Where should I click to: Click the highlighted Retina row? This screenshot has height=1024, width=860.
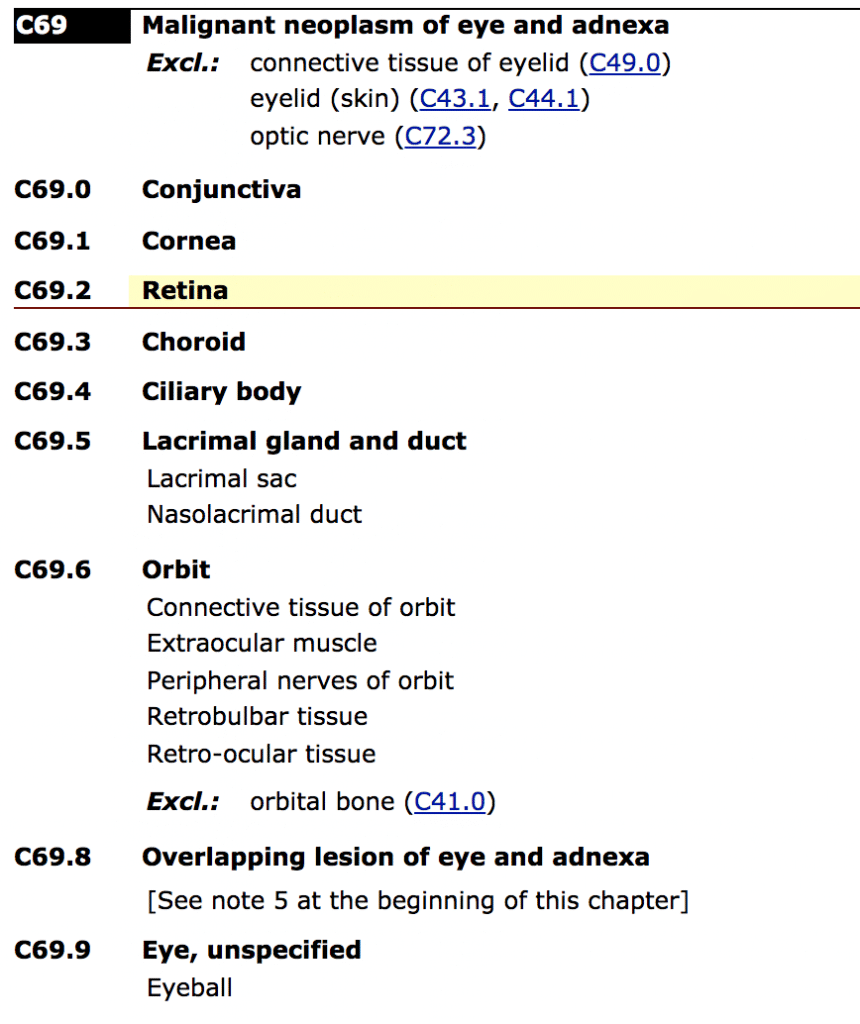tap(494, 291)
